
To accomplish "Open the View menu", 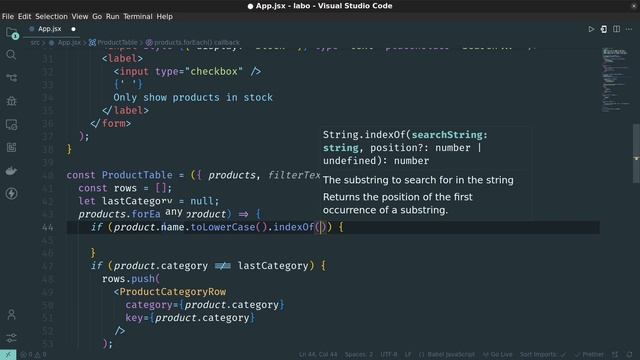I will (x=80, y=16).
